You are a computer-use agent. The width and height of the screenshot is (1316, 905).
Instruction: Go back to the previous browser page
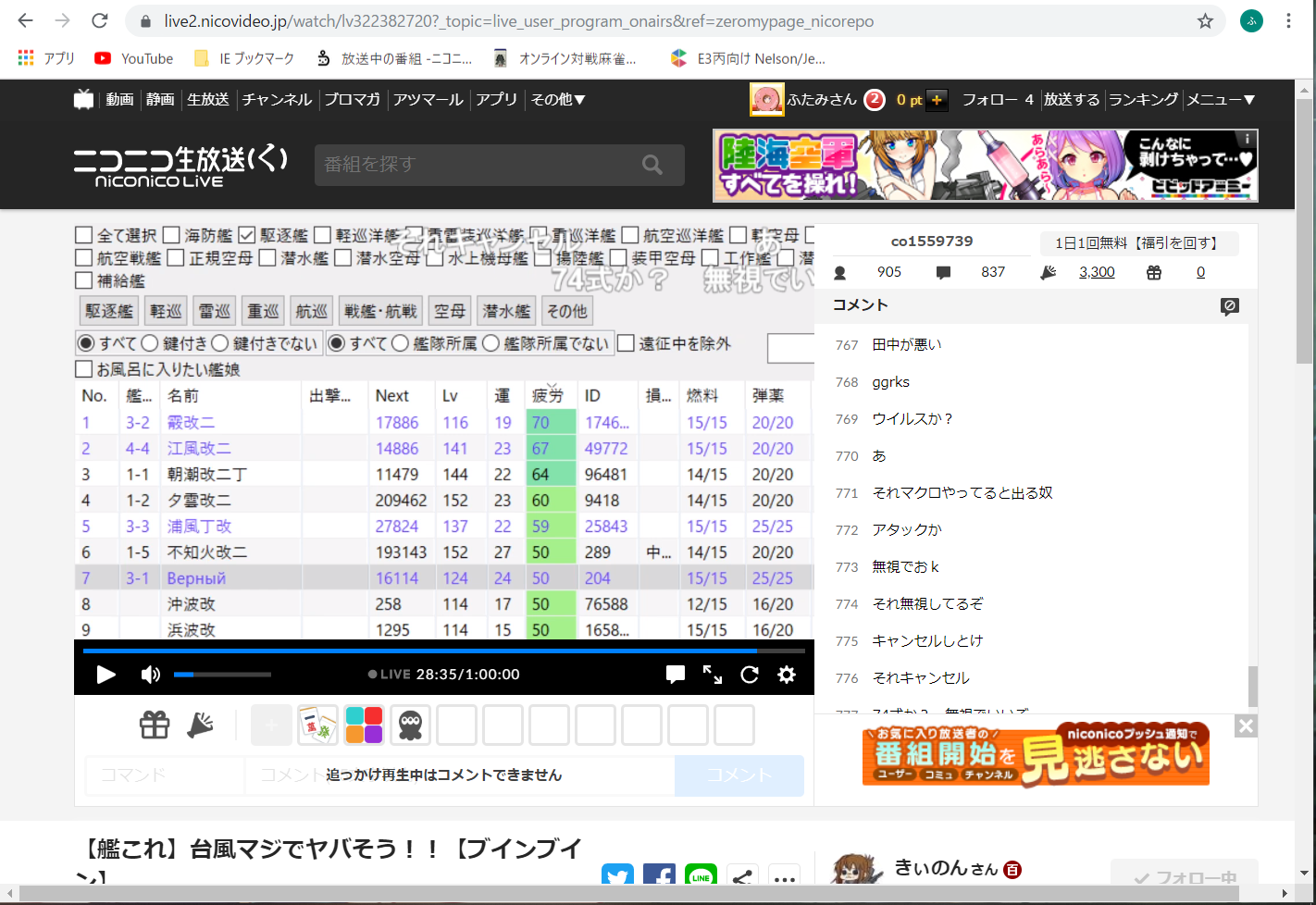pyautogui.click(x=26, y=20)
